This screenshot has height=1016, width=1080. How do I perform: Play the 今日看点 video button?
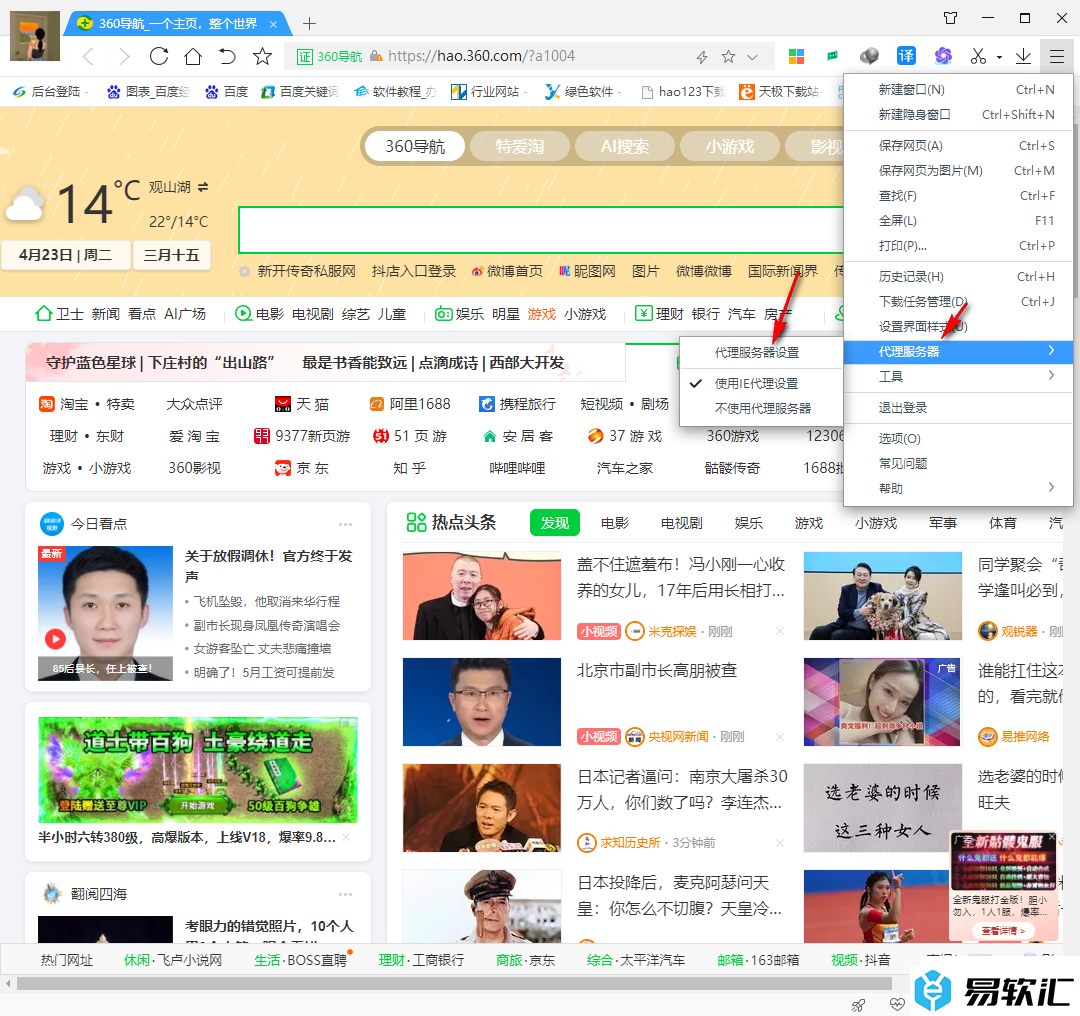coord(55,639)
